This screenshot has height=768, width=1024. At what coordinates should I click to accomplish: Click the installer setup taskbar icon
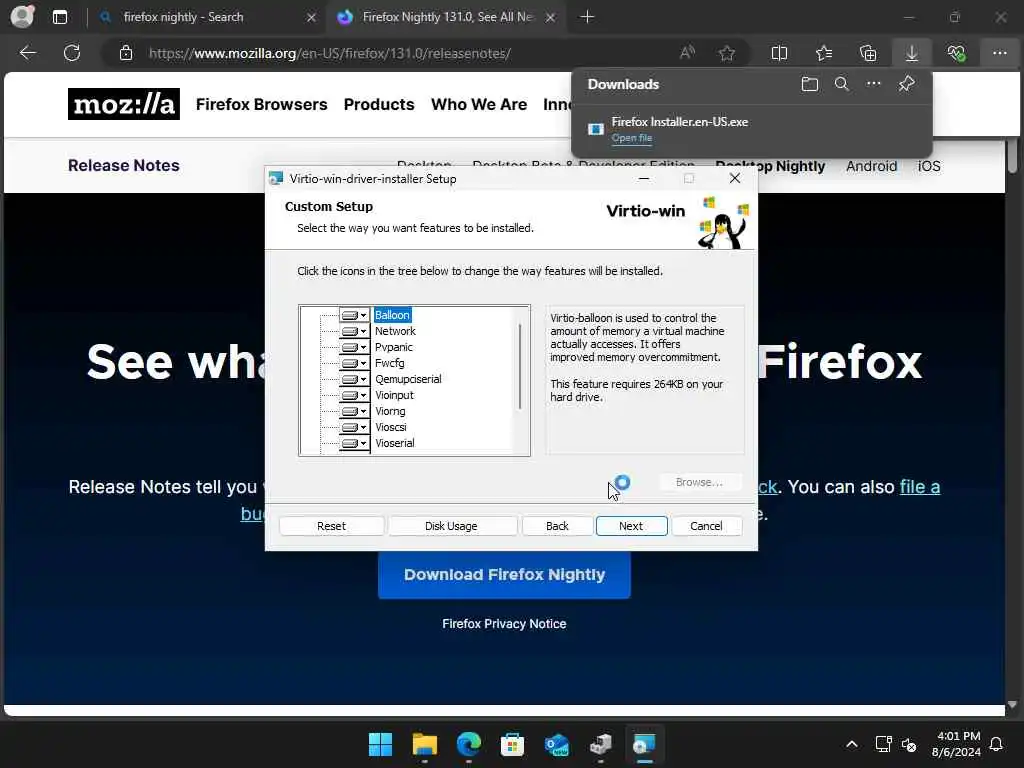coord(644,744)
